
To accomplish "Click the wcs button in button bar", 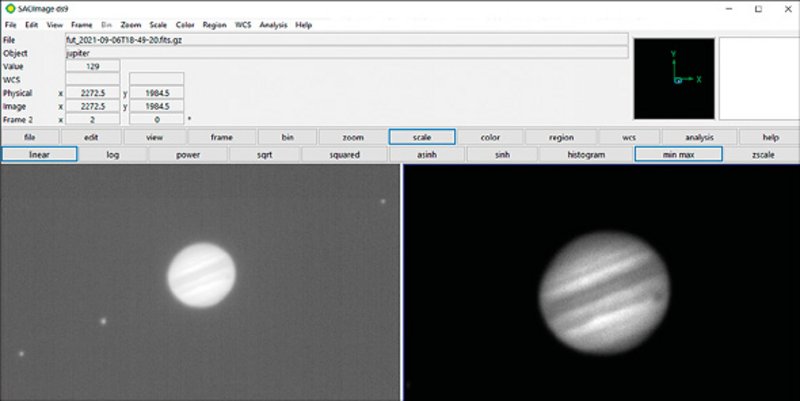I will tap(629, 137).
